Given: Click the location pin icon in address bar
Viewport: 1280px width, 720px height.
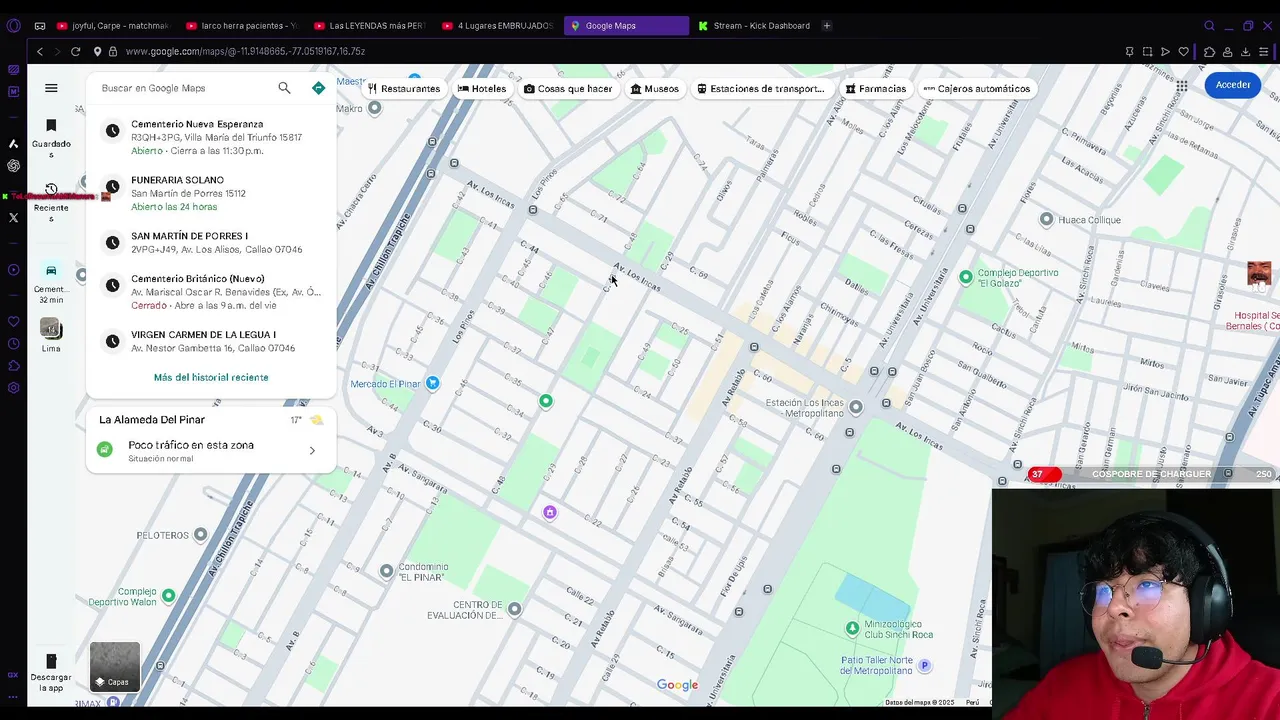Looking at the screenshot, I should 97,51.
